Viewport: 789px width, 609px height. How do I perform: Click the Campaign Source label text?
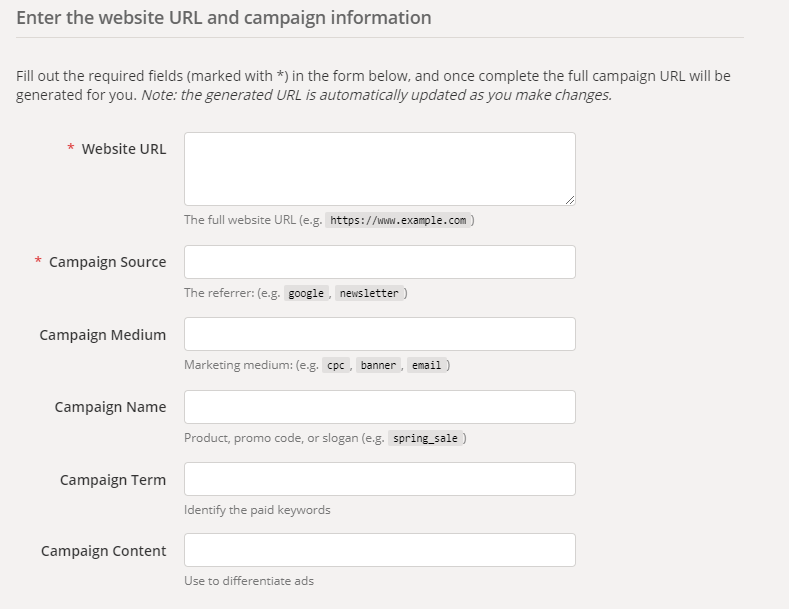pyautogui.click(x=107, y=262)
